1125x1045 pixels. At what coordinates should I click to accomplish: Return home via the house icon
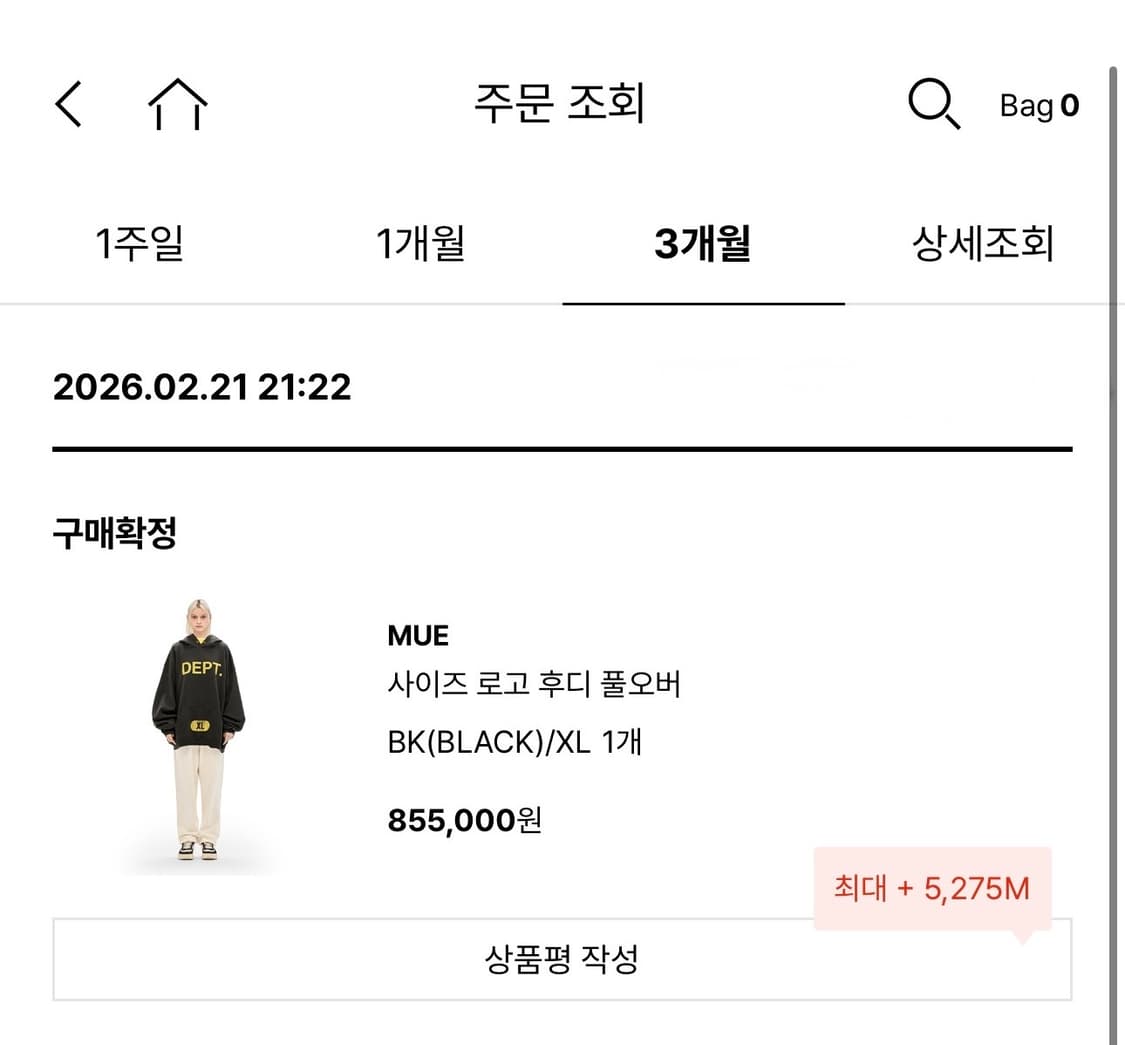point(178,104)
